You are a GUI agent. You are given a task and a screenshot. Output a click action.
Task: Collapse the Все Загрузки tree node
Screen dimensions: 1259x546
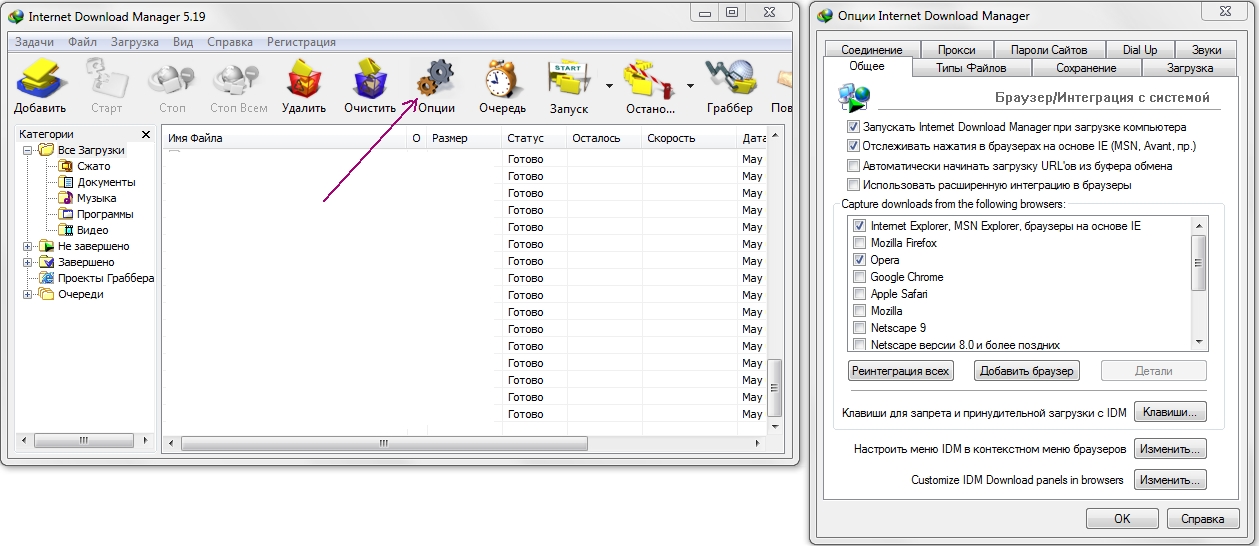point(28,150)
